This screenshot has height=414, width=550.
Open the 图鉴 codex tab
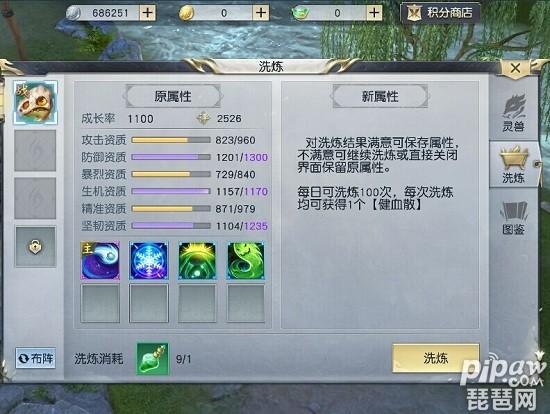click(x=514, y=218)
